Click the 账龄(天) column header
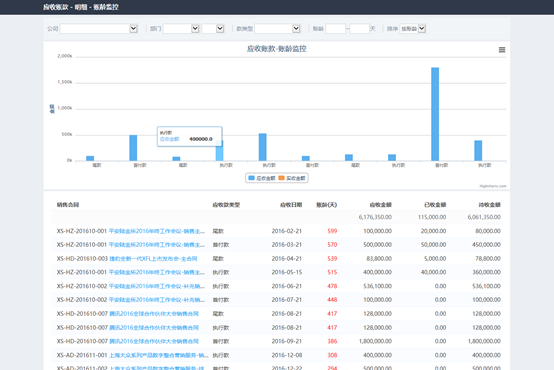The image size is (554, 370). pos(326,205)
